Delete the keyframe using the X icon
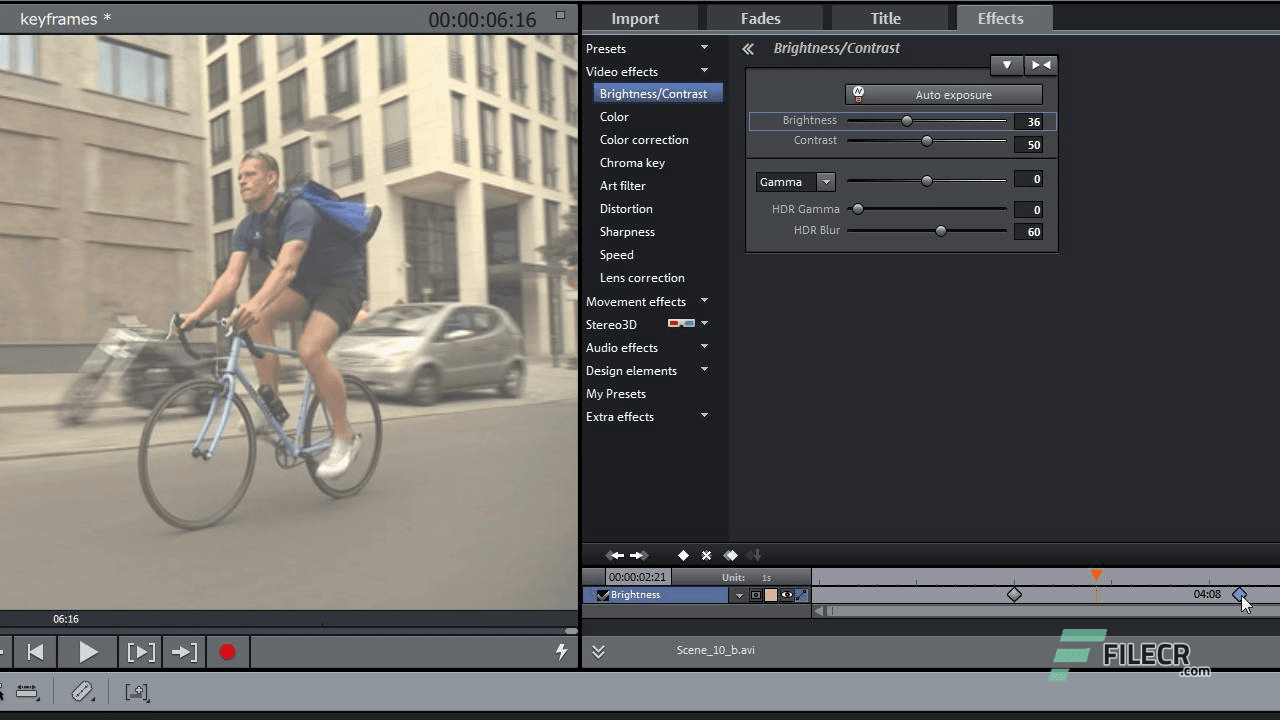The image size is (1280, 720). (x=706, y=555)
